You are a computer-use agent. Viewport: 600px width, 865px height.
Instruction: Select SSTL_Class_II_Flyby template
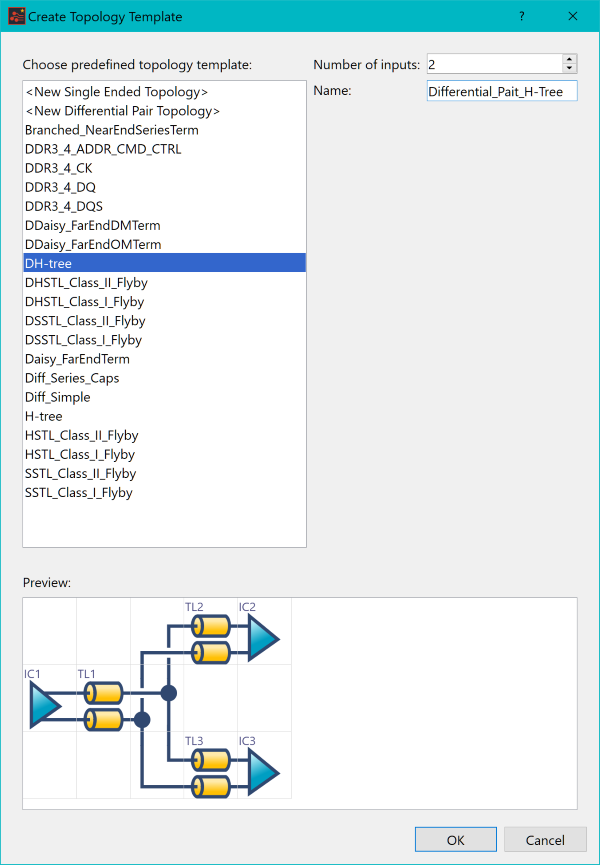pos(164,473)
